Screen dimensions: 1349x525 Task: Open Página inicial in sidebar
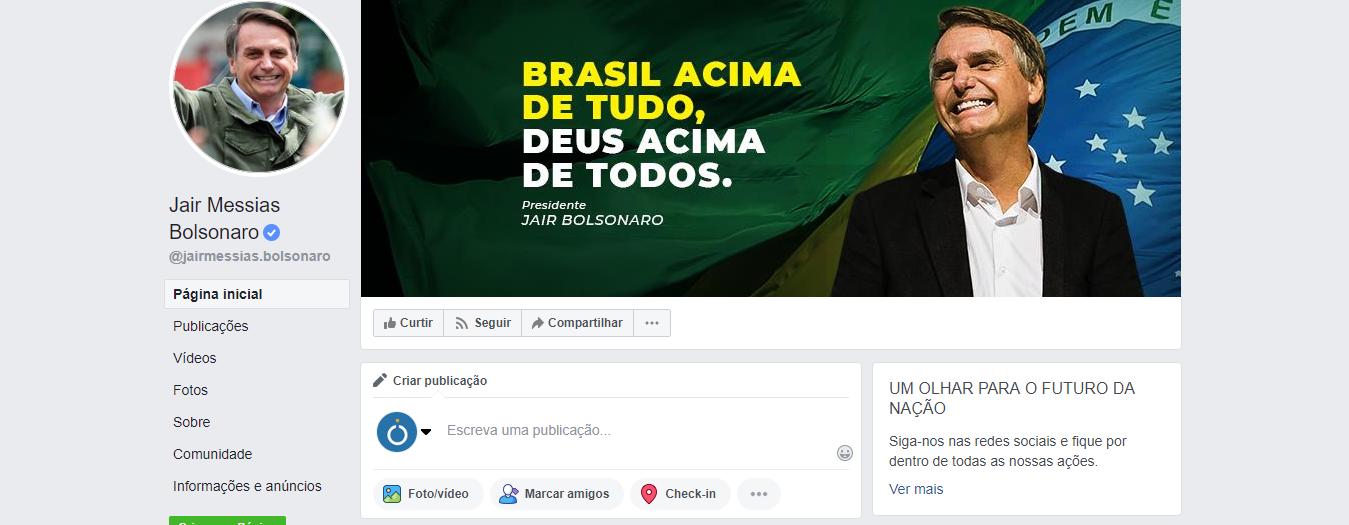pos(257,294)
